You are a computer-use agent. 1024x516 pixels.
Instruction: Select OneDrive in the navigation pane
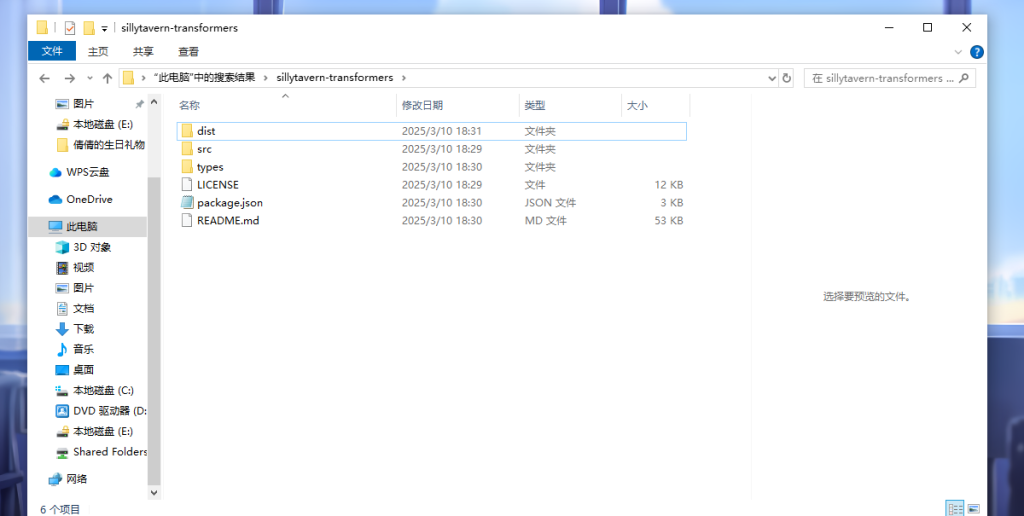89,199
